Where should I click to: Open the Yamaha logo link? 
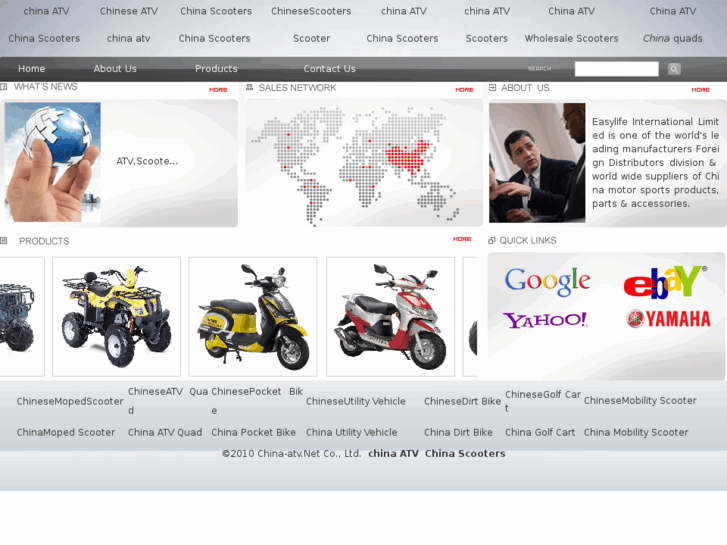pos(668,319)
